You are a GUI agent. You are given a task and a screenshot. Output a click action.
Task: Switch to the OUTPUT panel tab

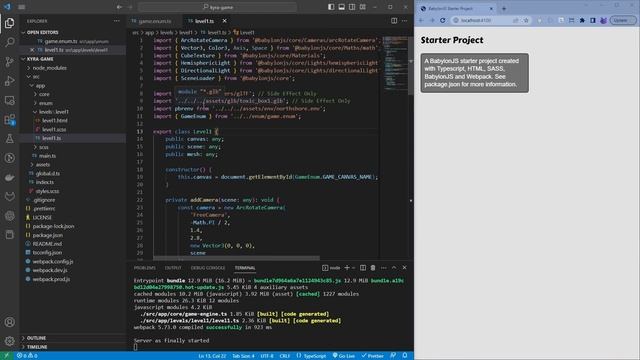coord(173,268)
